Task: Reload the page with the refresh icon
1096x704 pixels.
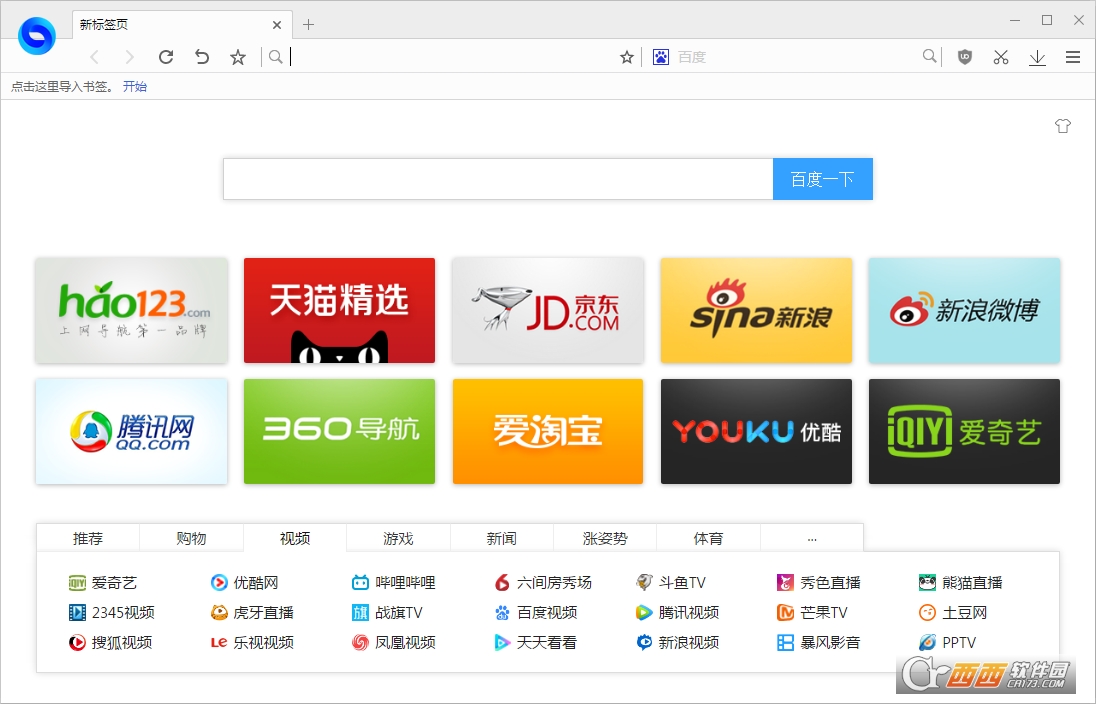Action: coord(166,57)
